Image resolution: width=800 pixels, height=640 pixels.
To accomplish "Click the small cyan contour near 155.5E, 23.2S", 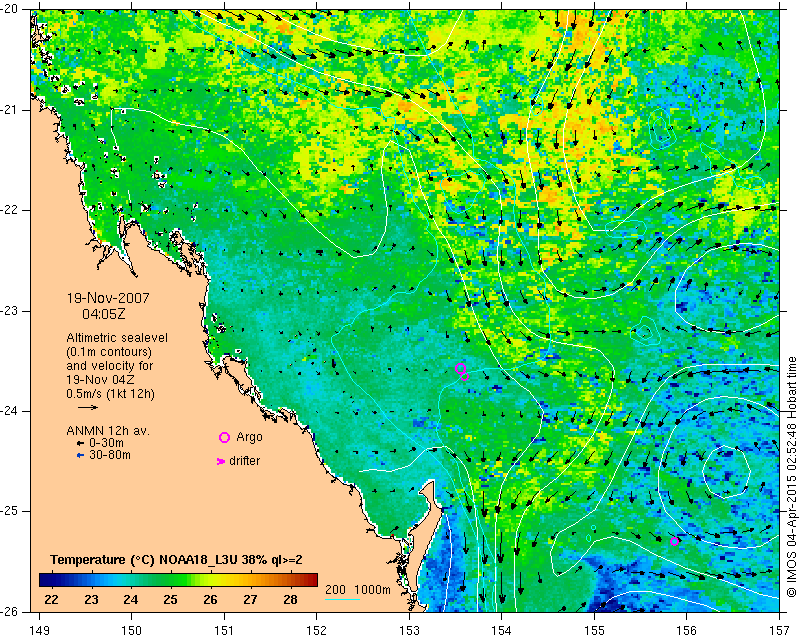I will (x=645, y=331).
